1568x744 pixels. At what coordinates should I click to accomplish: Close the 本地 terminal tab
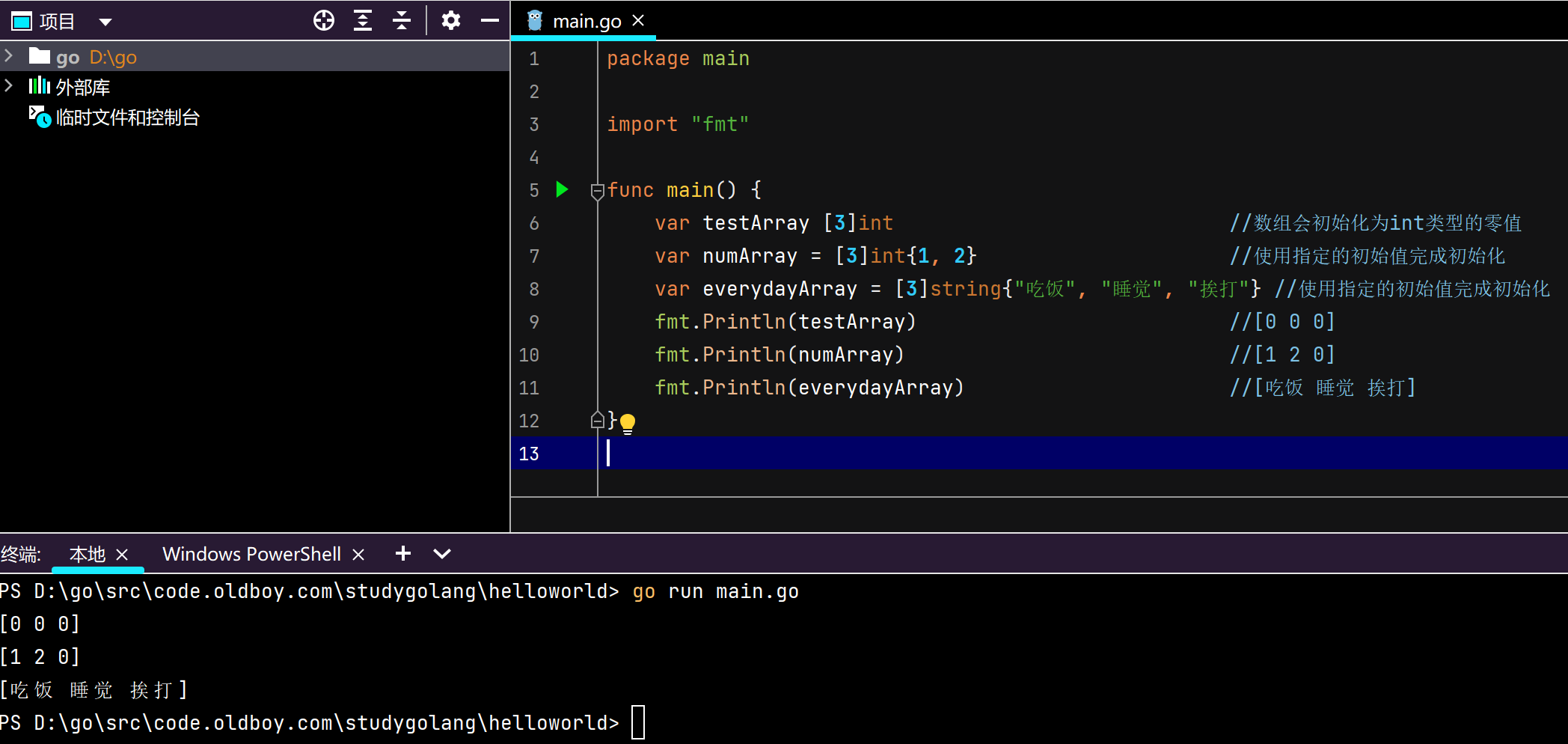coord(122,555)
